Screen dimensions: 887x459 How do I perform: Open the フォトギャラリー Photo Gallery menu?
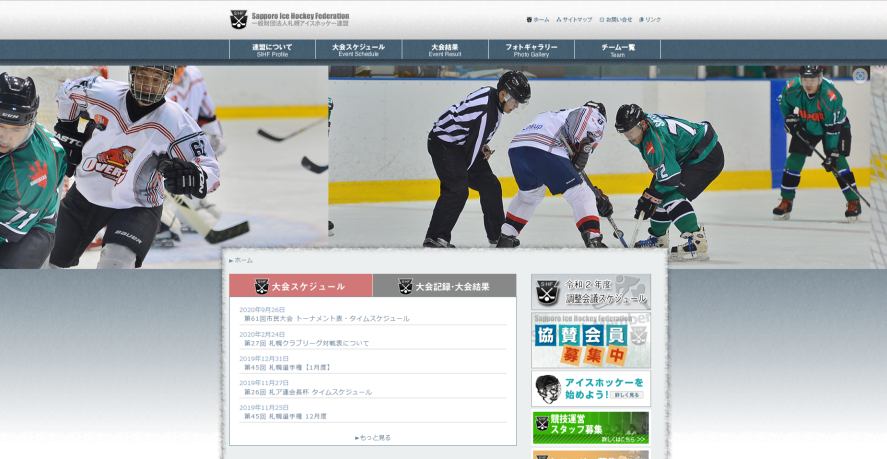[531, 50]
